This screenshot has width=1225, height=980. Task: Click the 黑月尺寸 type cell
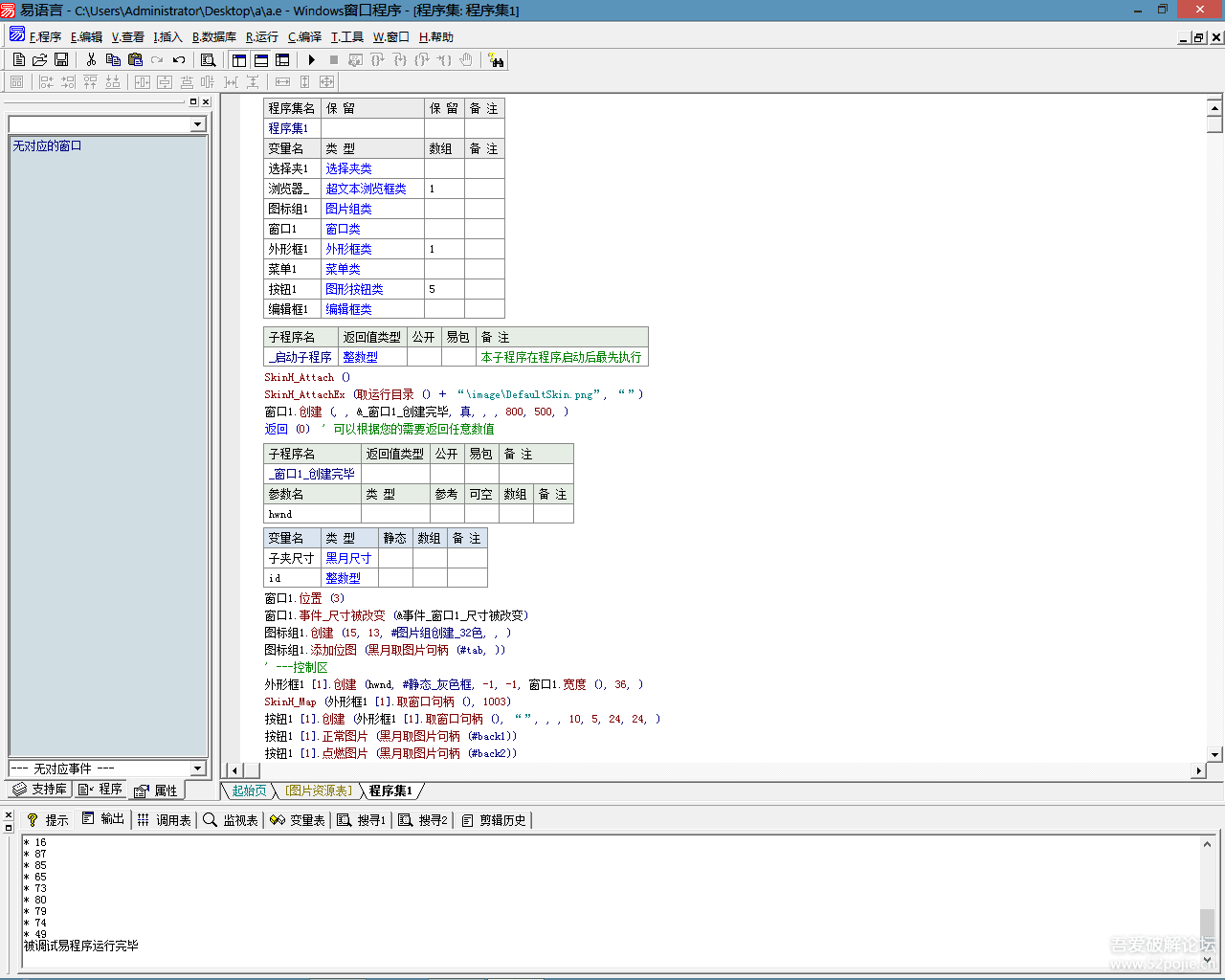pos(348,558)
